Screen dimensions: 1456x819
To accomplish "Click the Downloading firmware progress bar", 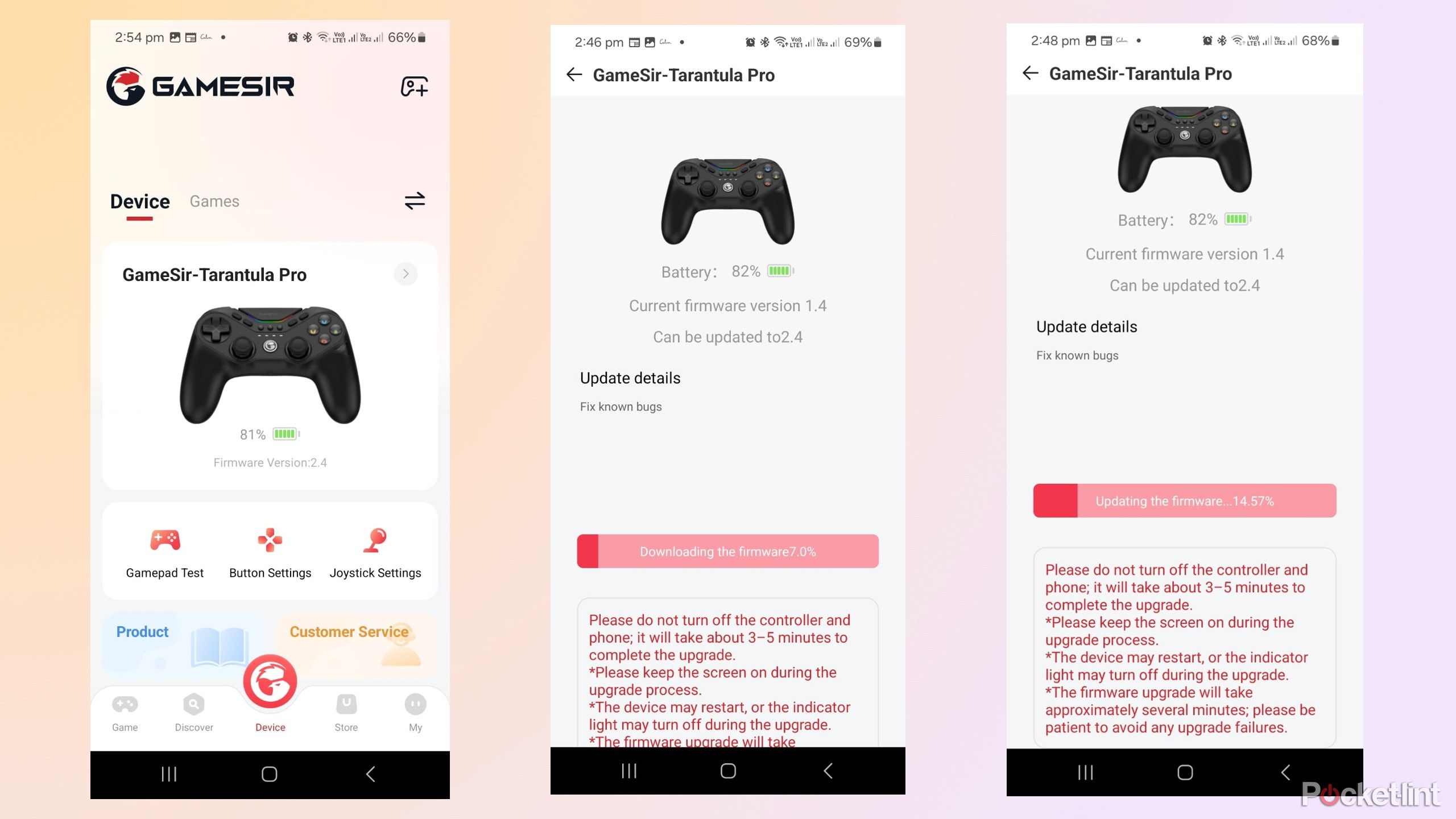I will 727,551.
